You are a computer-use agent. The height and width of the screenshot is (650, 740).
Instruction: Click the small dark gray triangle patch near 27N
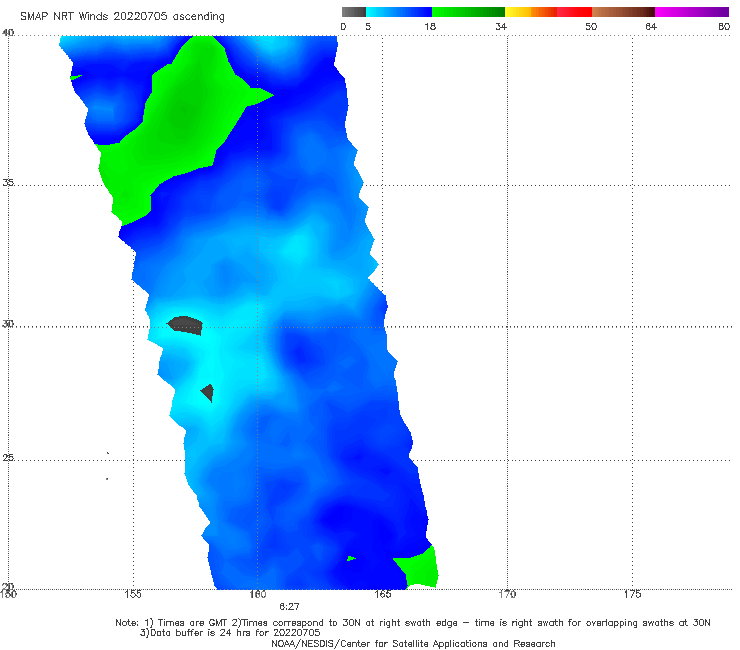208,392
